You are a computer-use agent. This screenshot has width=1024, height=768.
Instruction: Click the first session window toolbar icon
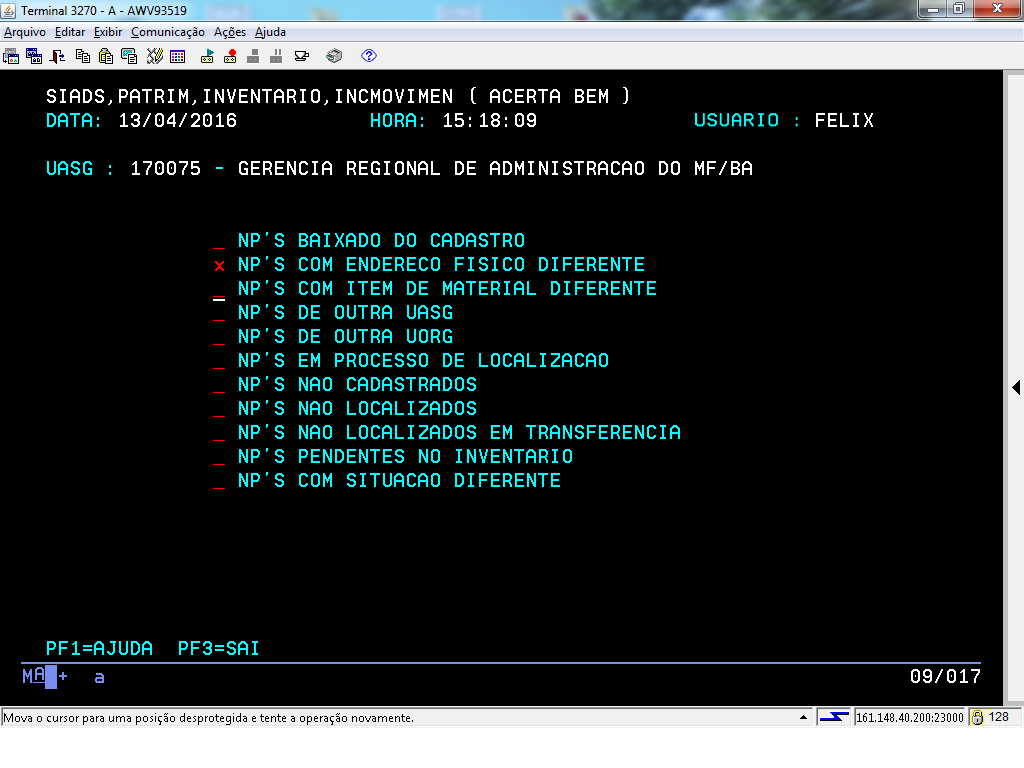pyautogui.click(x=11, y=56)
